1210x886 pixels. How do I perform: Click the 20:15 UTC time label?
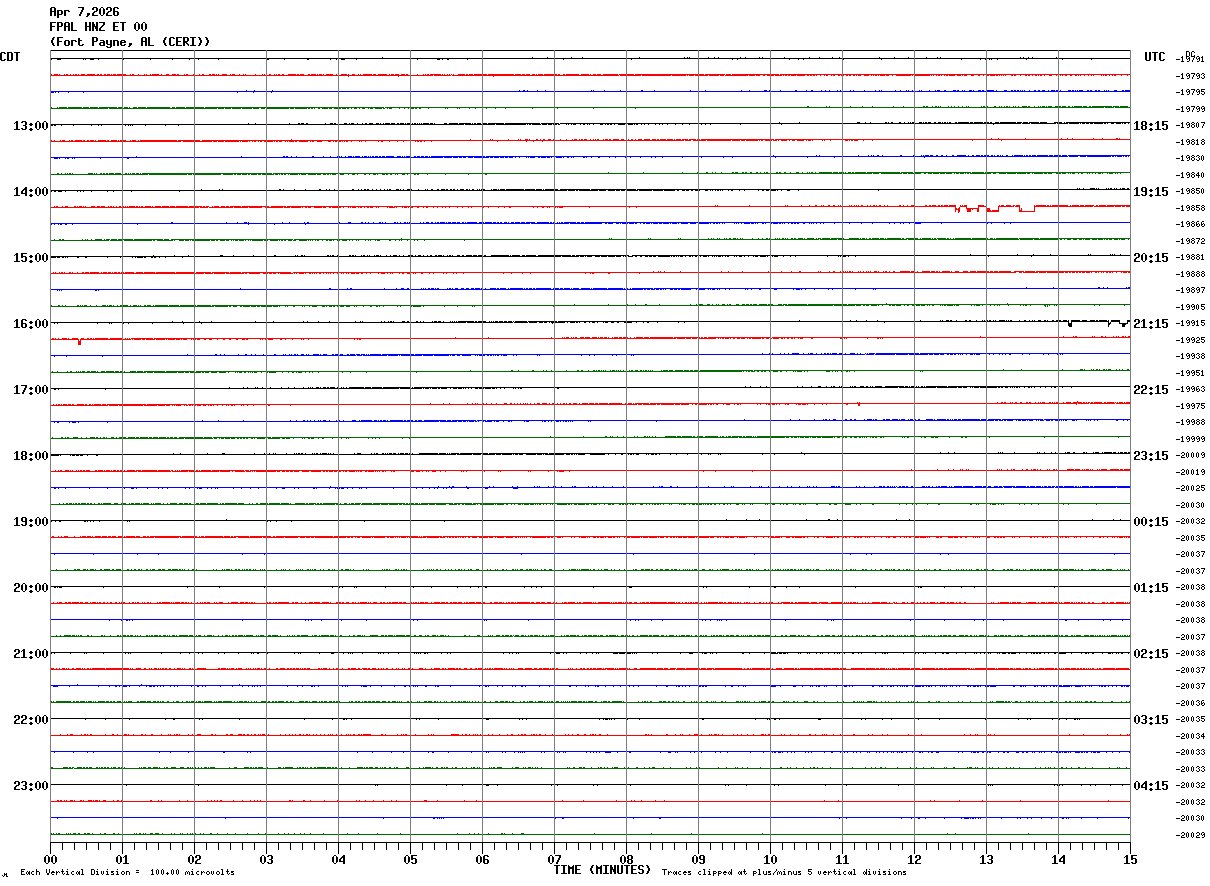coord(1151,258)
